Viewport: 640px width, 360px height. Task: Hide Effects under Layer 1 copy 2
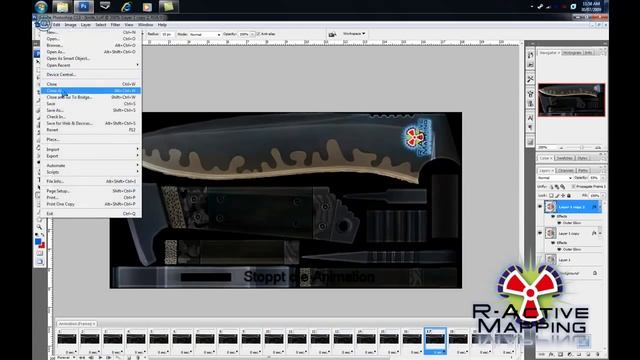554,216
